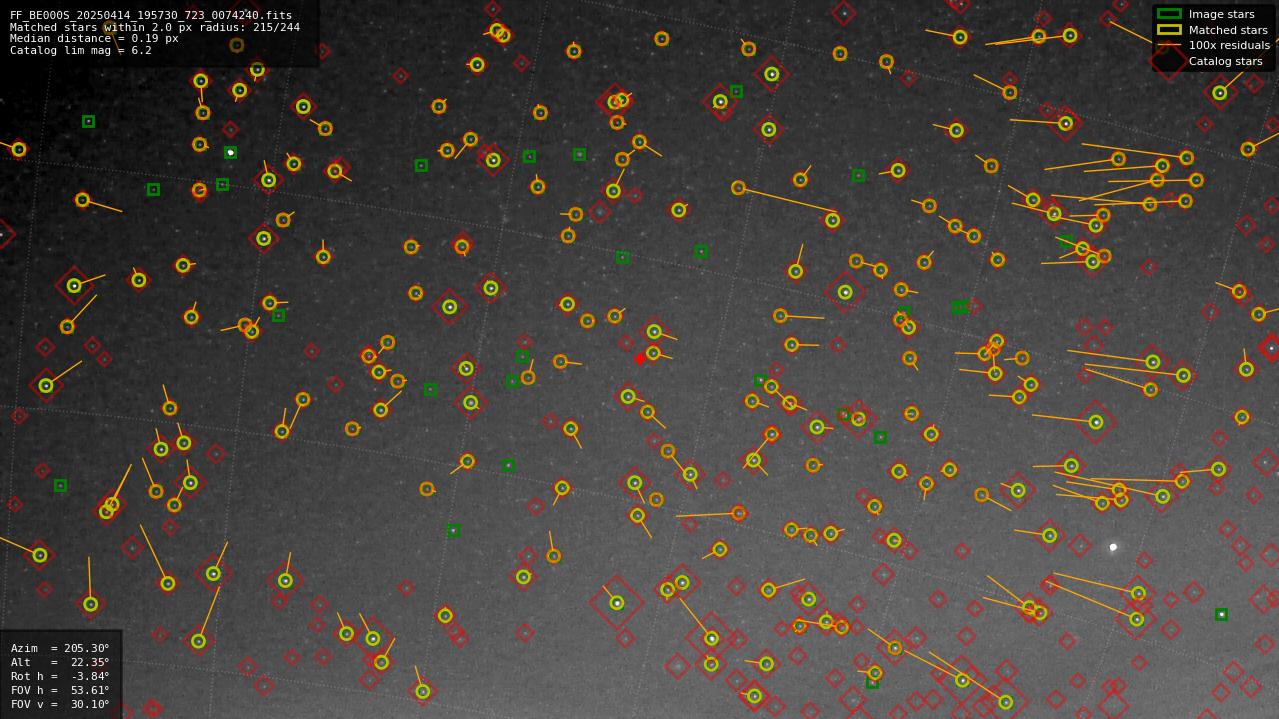Click the 'Catalog stars' legend label
Screen dimensions: 1279x719
1225,61
